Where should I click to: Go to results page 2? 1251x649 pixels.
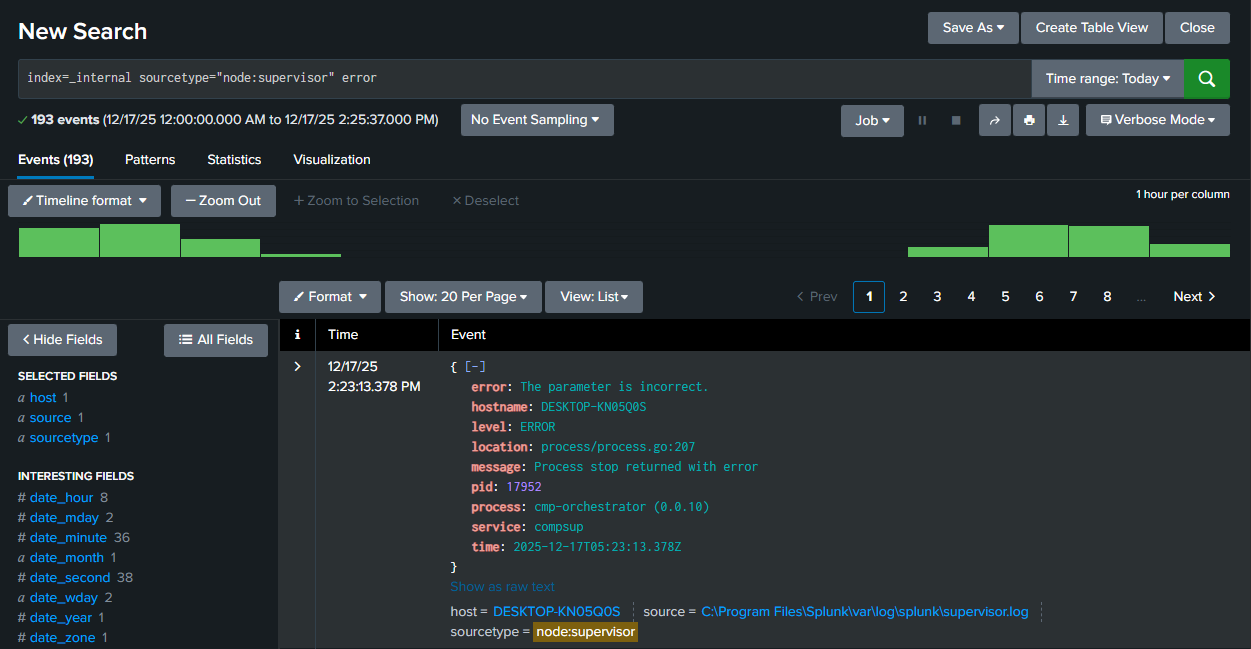coord(903,297)
